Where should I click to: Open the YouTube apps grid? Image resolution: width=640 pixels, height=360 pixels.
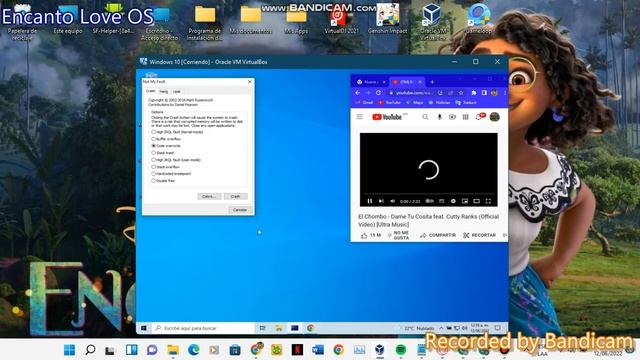pyautogui.click(x=465, y=117)
